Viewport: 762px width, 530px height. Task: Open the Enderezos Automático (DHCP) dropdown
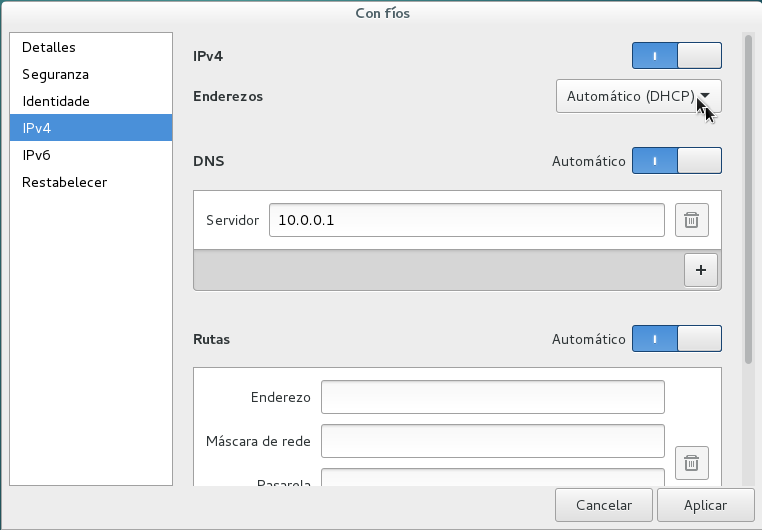[639, 96]
